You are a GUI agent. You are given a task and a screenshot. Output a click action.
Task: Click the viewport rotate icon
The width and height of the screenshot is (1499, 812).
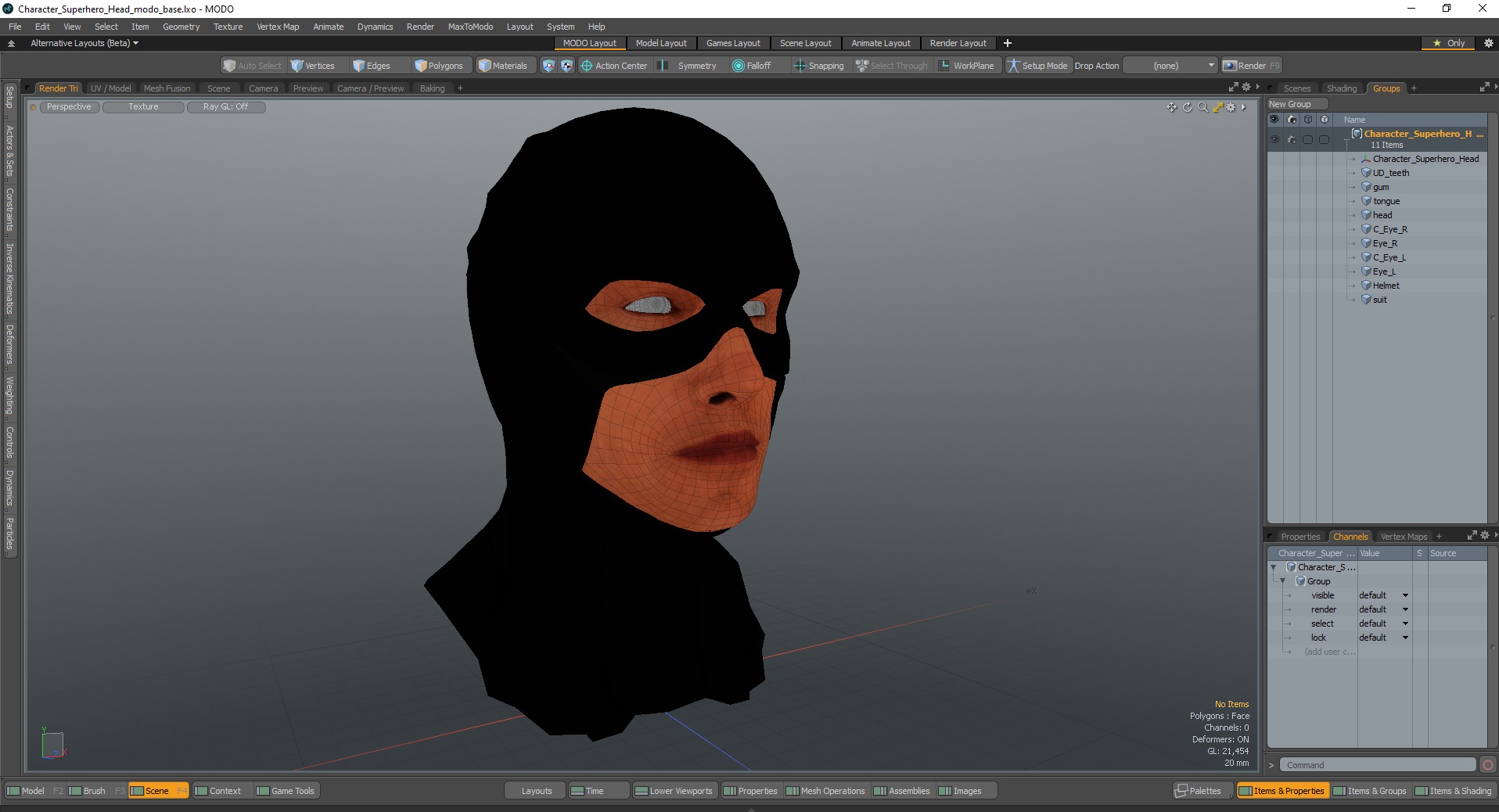pyautogui.click(x=1187, y=107)
